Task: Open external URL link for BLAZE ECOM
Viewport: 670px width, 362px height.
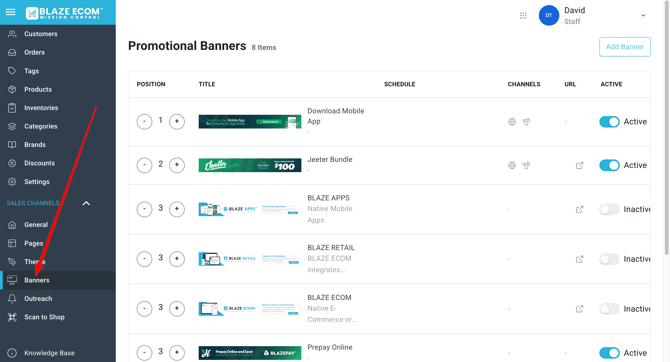Action: coord(579,309)
